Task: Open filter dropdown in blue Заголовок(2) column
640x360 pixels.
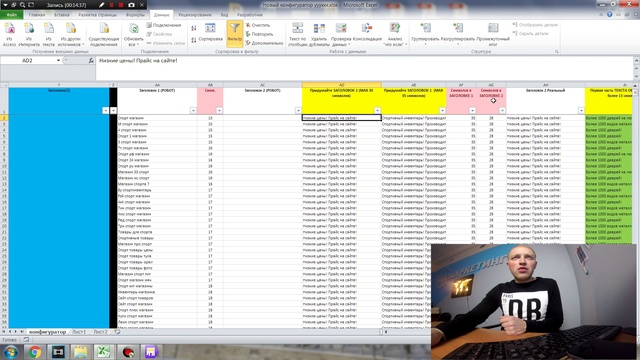Action: pyautogui.click(x=105, y=111)
